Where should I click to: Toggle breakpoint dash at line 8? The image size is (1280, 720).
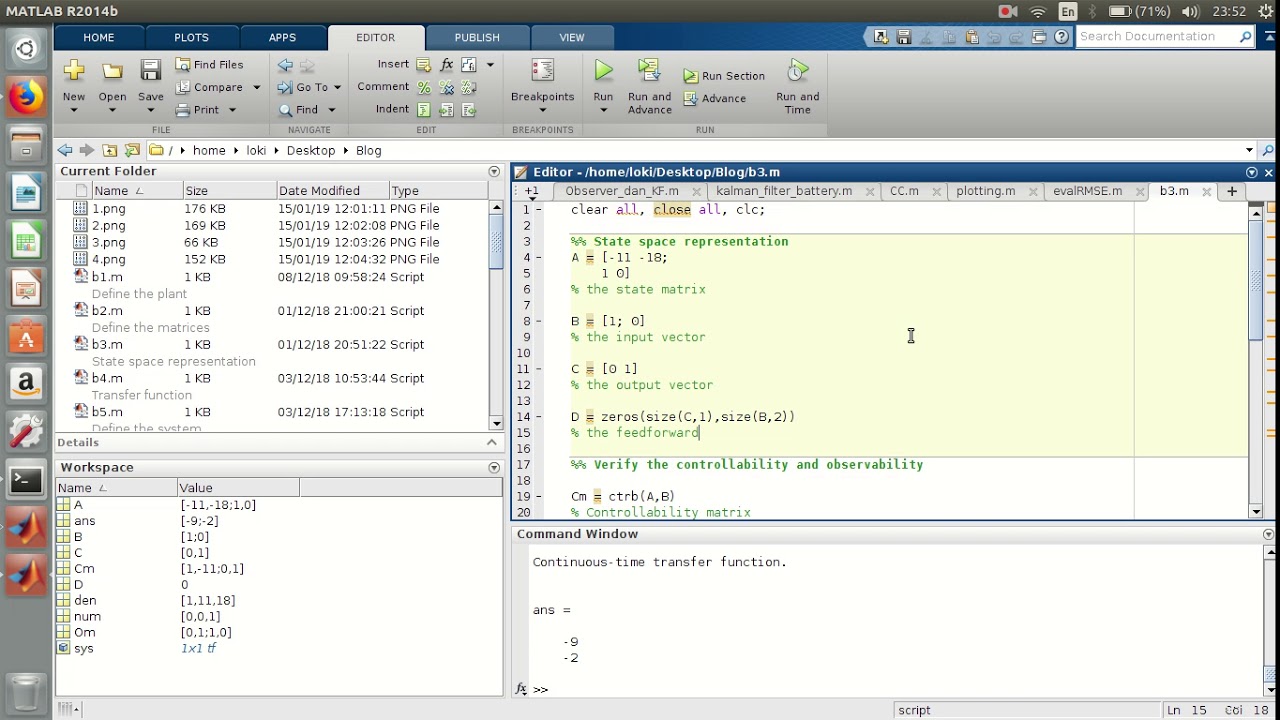(x=538, y=321)
